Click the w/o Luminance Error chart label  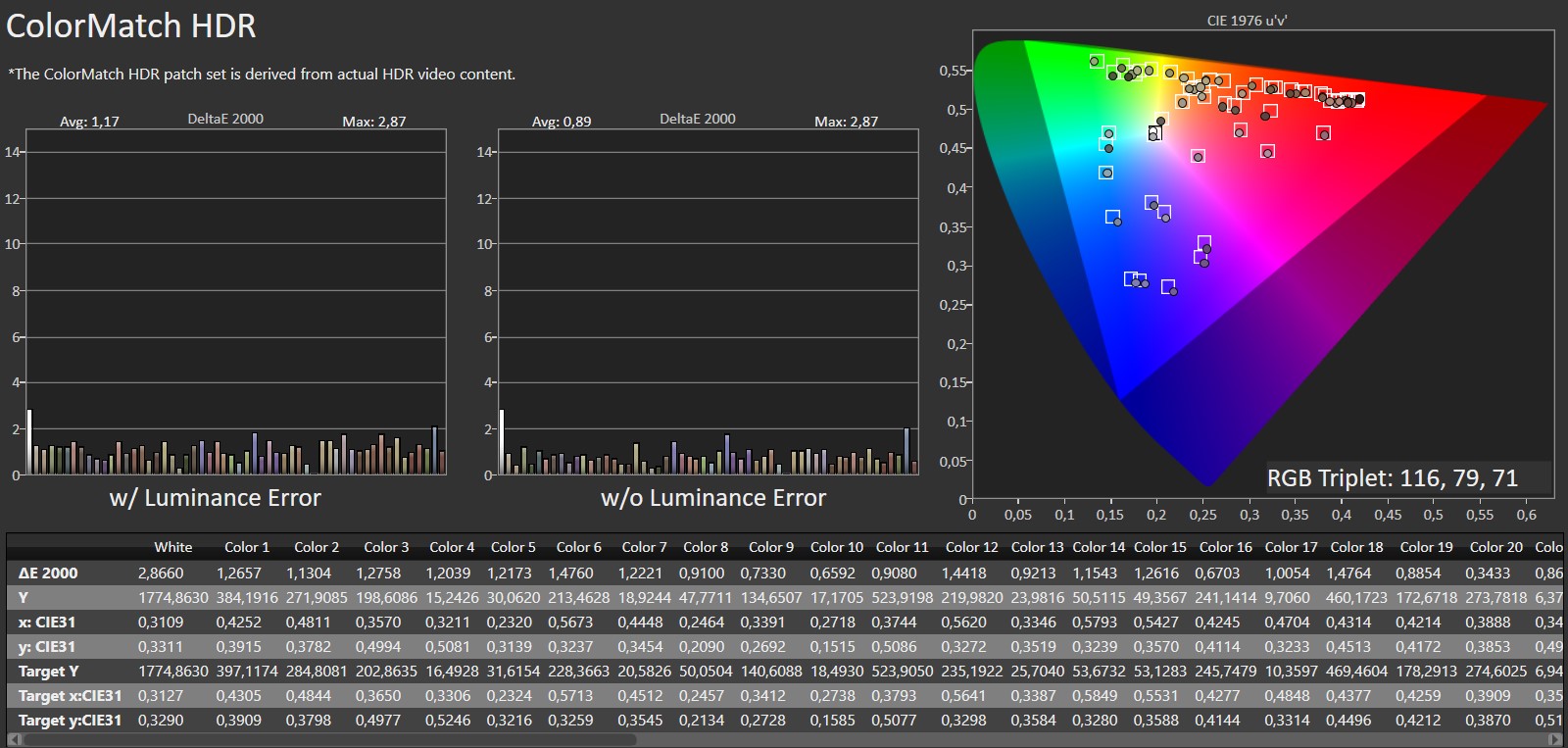[x=713, y=498]
